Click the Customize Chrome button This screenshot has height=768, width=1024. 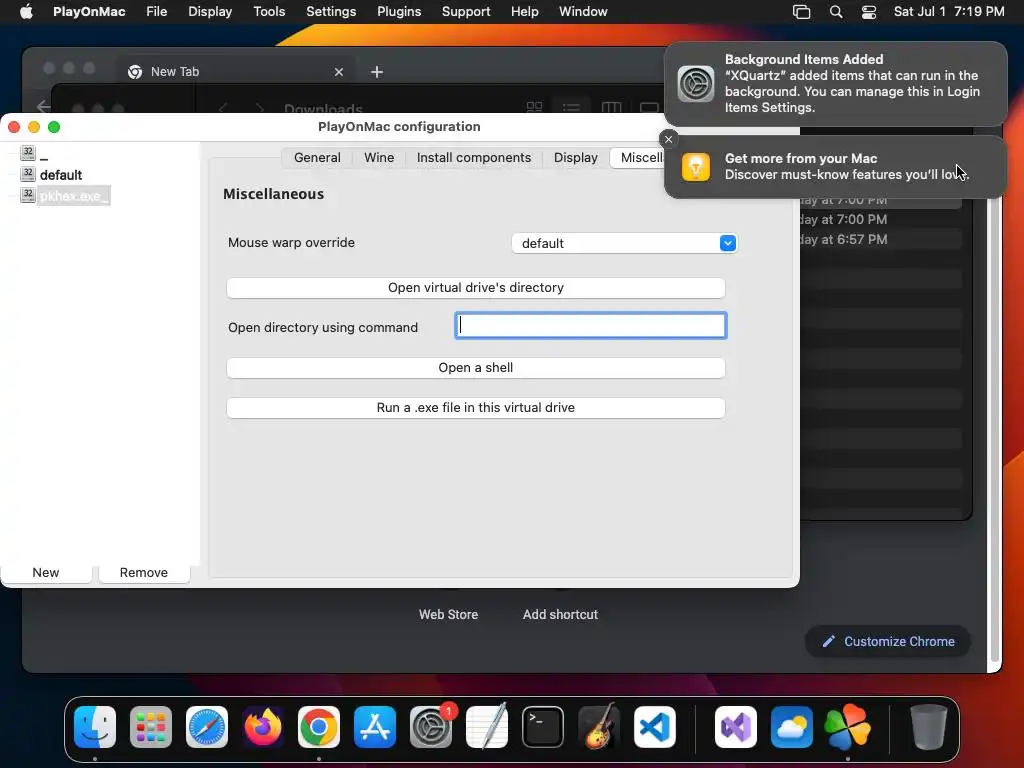tap(888, 641)
